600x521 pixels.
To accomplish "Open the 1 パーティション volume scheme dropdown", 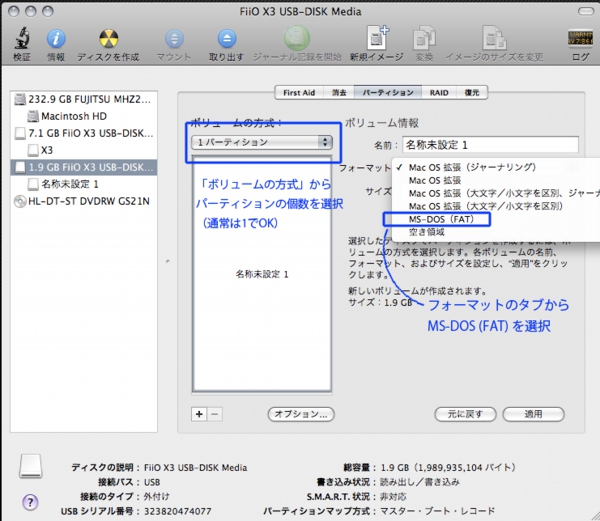I will (263, 142).
